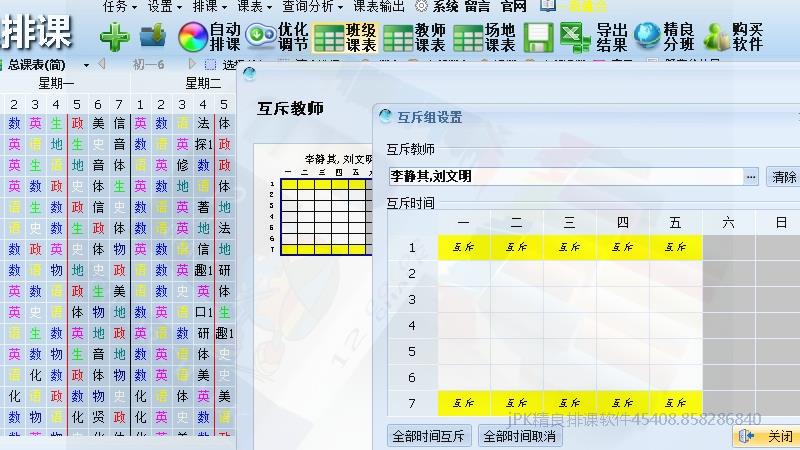Click the 购买软件 purchase icon

(x=733, y=37)
